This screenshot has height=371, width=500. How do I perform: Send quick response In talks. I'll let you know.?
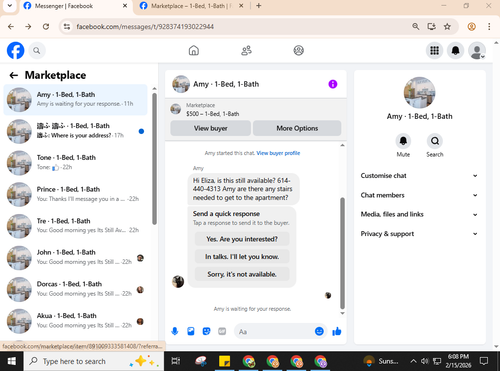(242, 257)
